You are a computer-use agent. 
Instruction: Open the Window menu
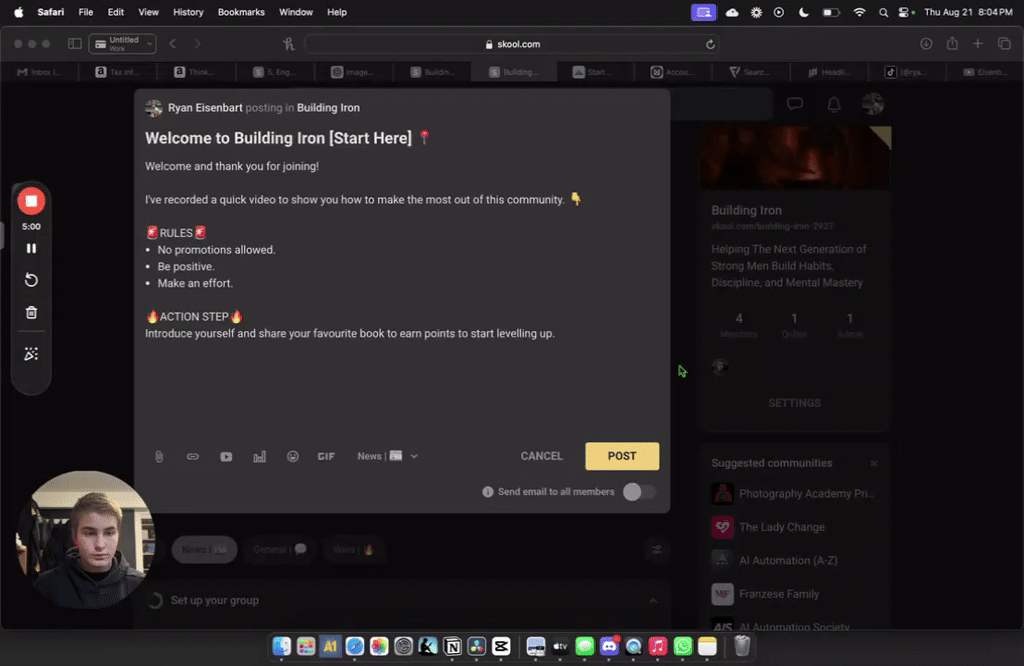coord(296,12)
